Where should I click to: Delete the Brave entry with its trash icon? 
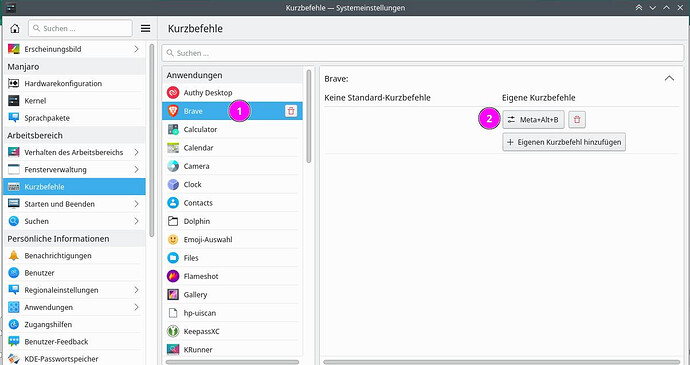(x=291, y=111)
